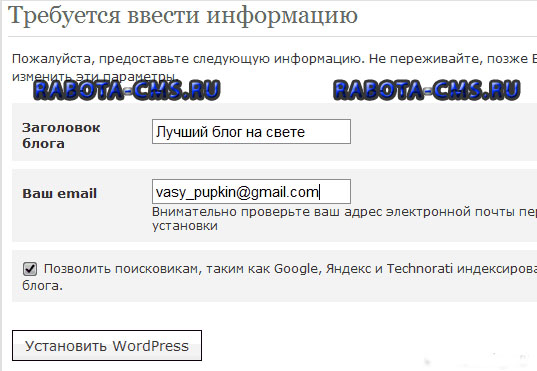Click the Позволить поисковикам label text
The width and height of the screenshot is (537, 371).
click(x=279, y=276)
